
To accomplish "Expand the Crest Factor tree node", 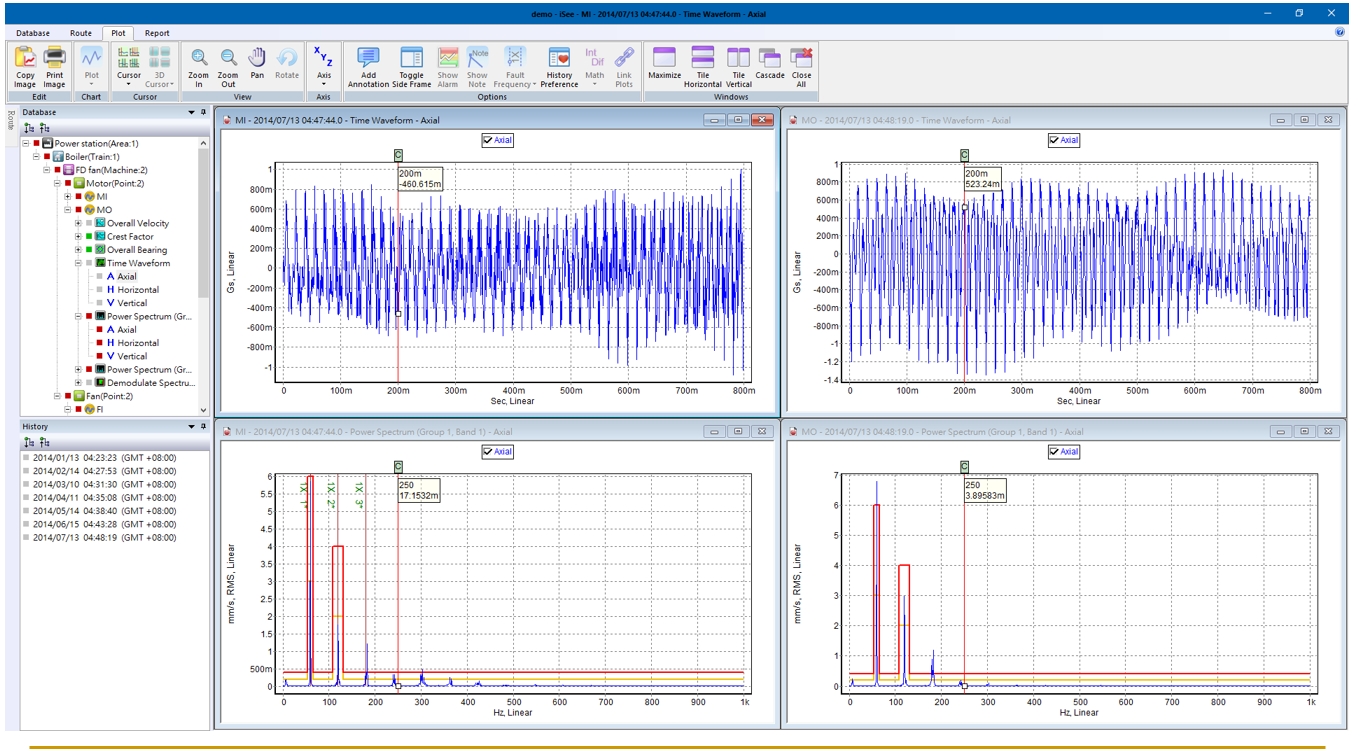I will (x=78, y=237).
